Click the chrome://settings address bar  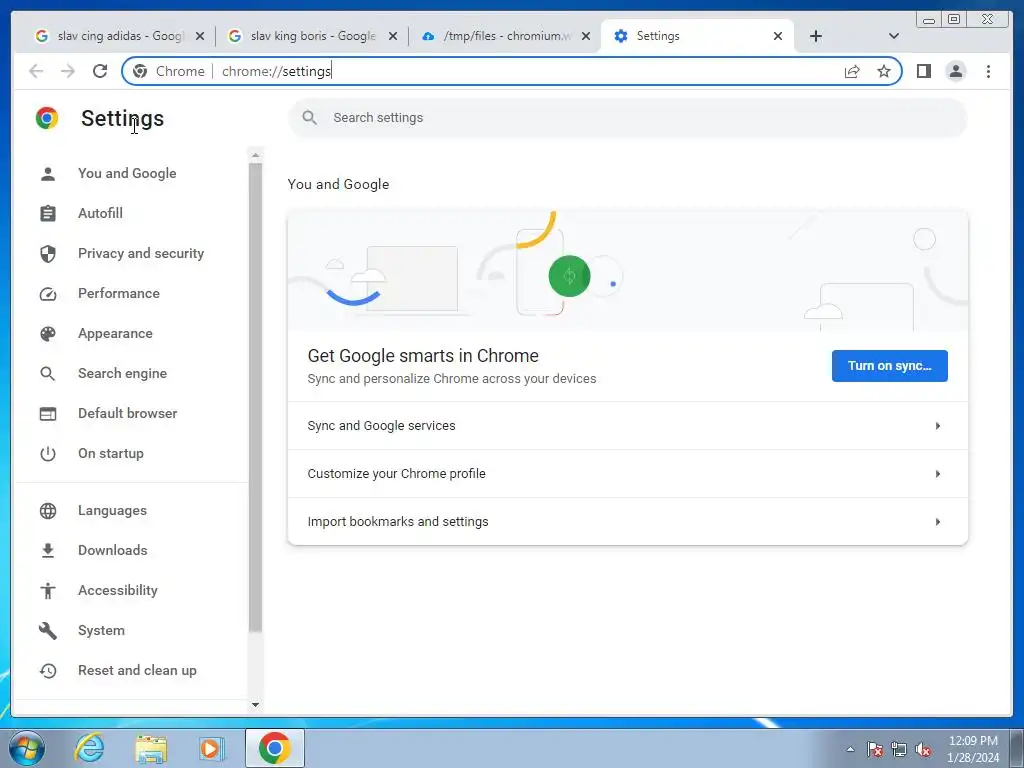pos(511,71)
